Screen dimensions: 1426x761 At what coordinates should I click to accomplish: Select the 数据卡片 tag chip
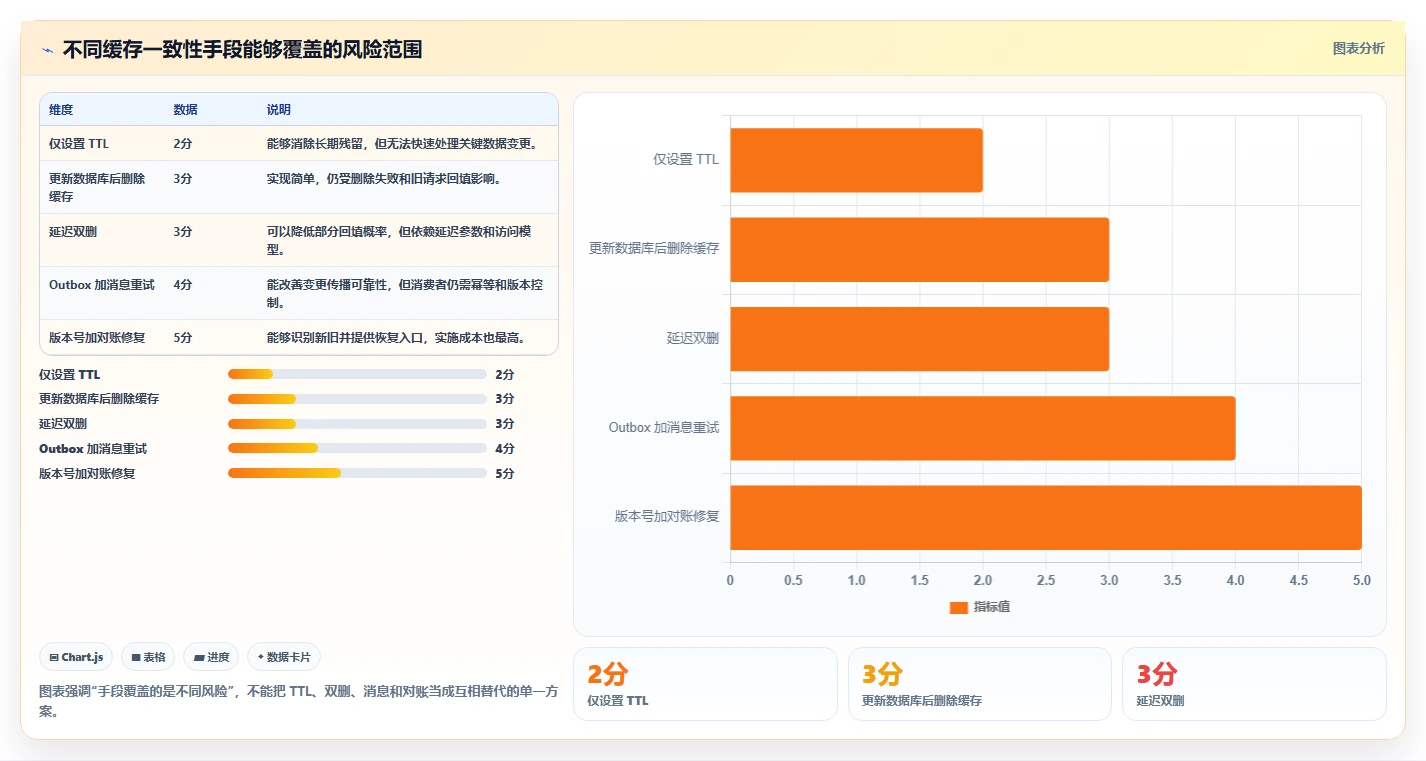[284, 657]
